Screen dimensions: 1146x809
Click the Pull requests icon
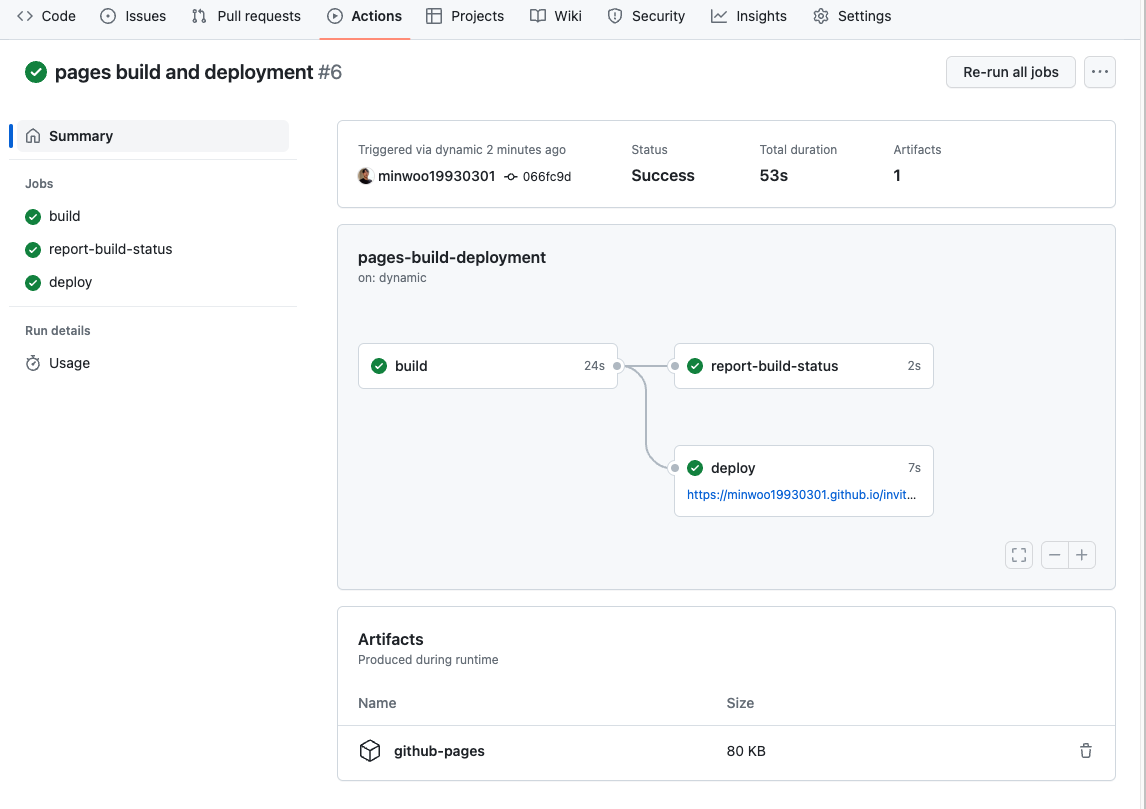tap(199, 16)
